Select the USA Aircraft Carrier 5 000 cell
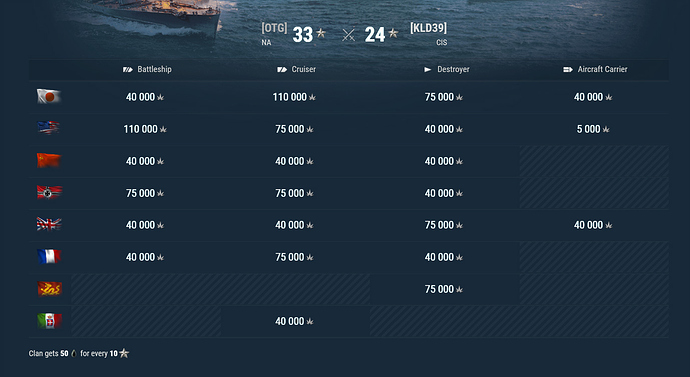This screenshot has height=377, width=690. tap(593, 129)
